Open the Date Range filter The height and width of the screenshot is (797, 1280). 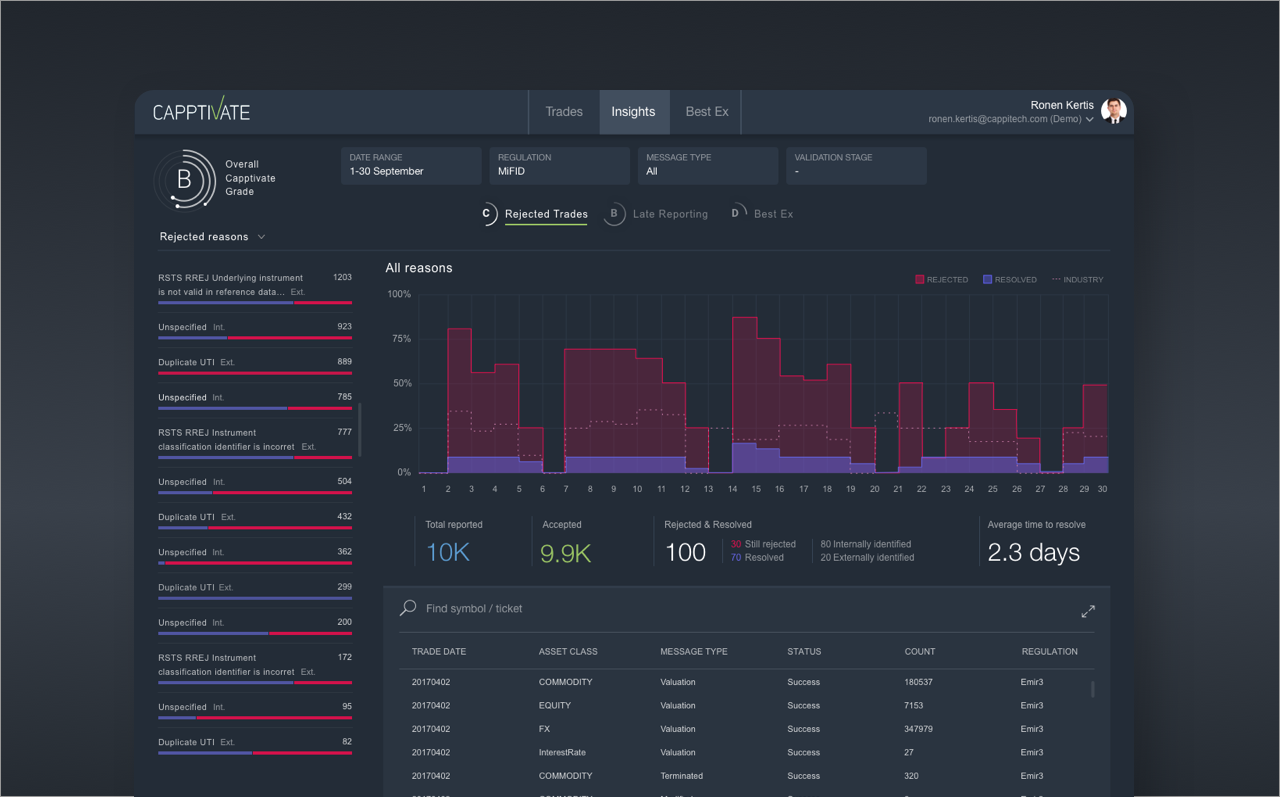[x=411, y=166]
